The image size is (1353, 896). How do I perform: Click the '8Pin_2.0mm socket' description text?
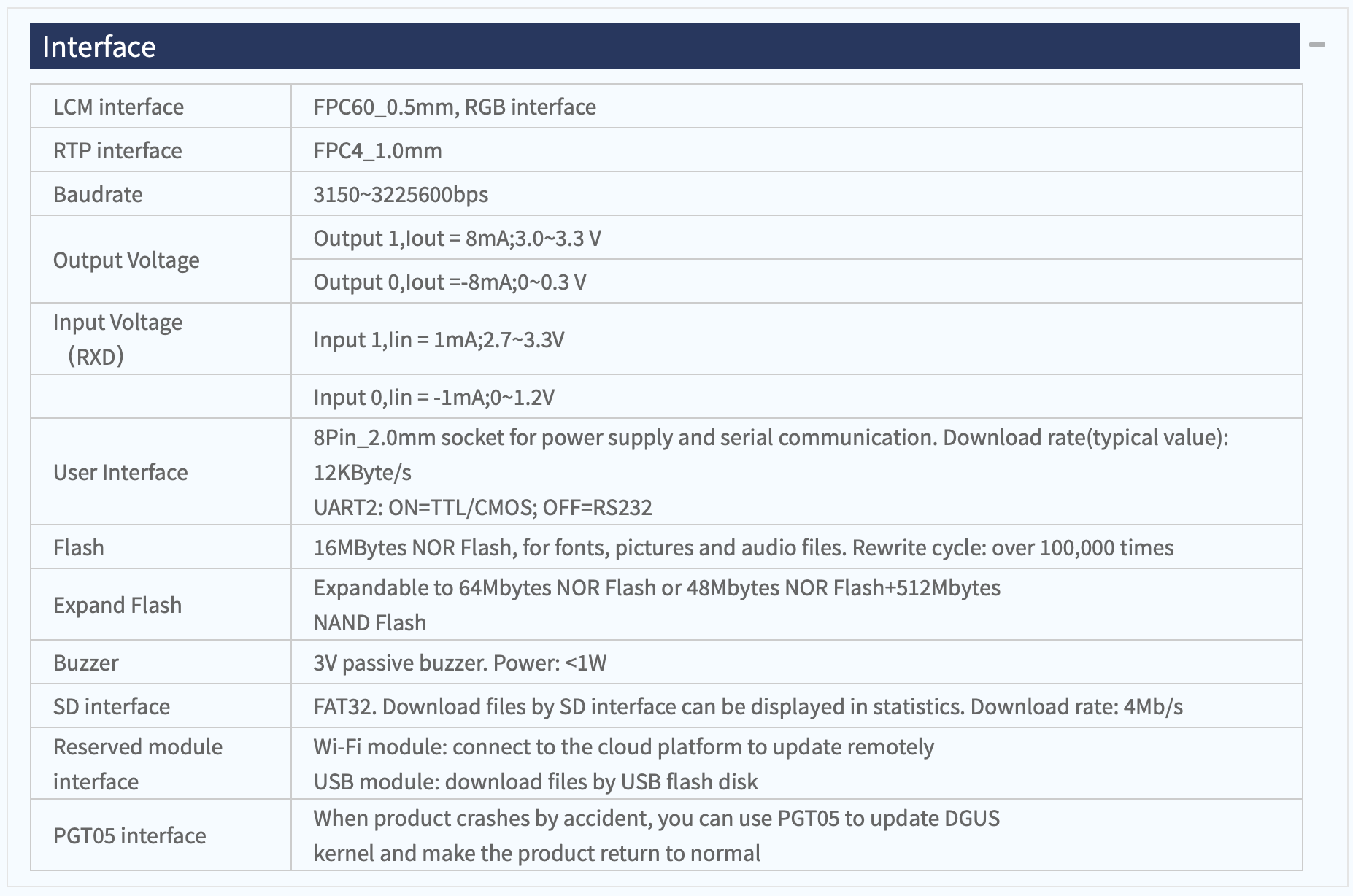coord(771,455)
